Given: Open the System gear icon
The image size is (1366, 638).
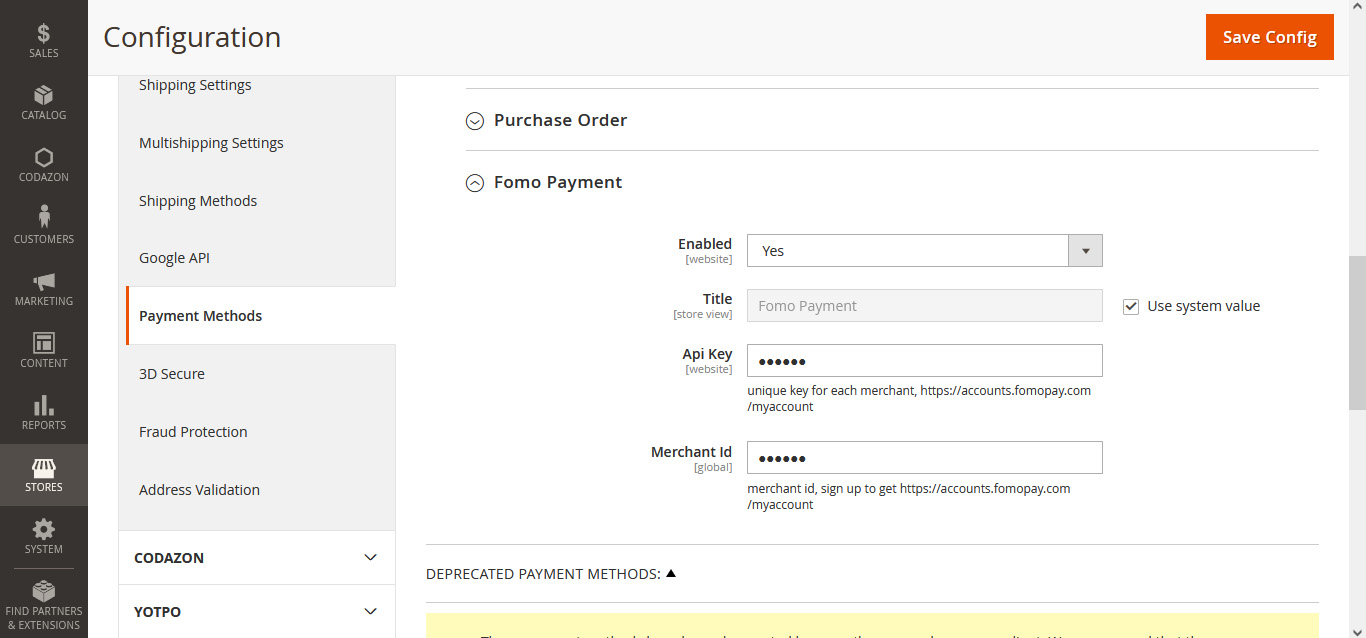Looking at the screenshot, I should tap(43, 530).
